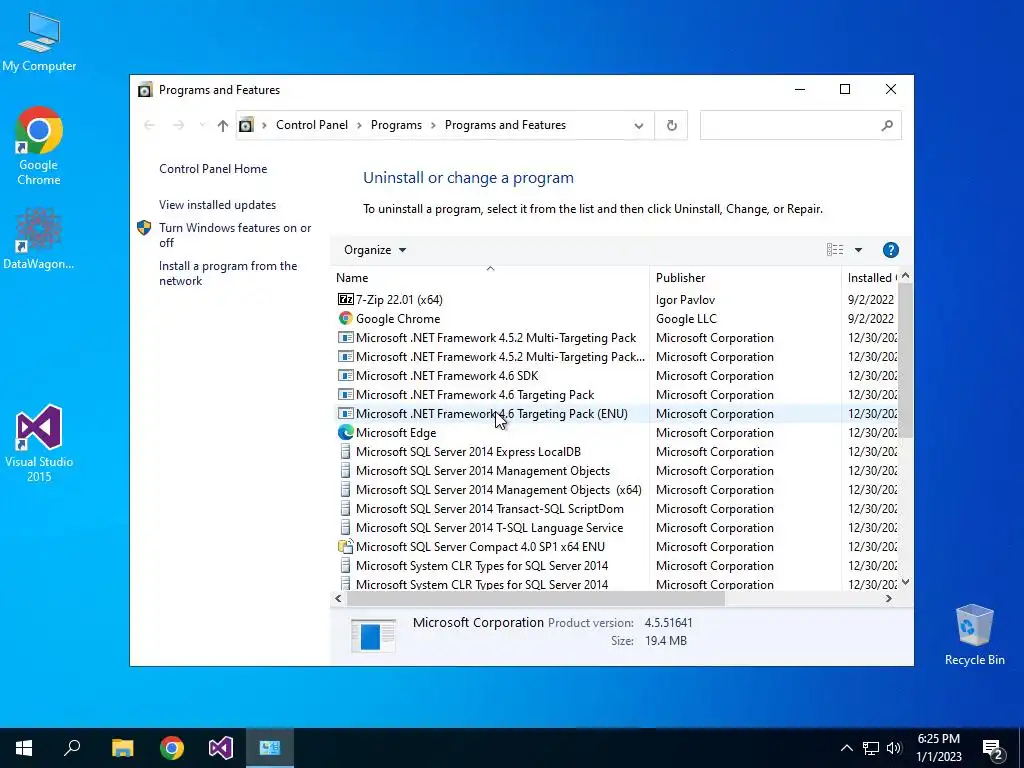Screen dimensions: 1024x768
Task: Open the Organize dropdown
Action: pos(375,250)
